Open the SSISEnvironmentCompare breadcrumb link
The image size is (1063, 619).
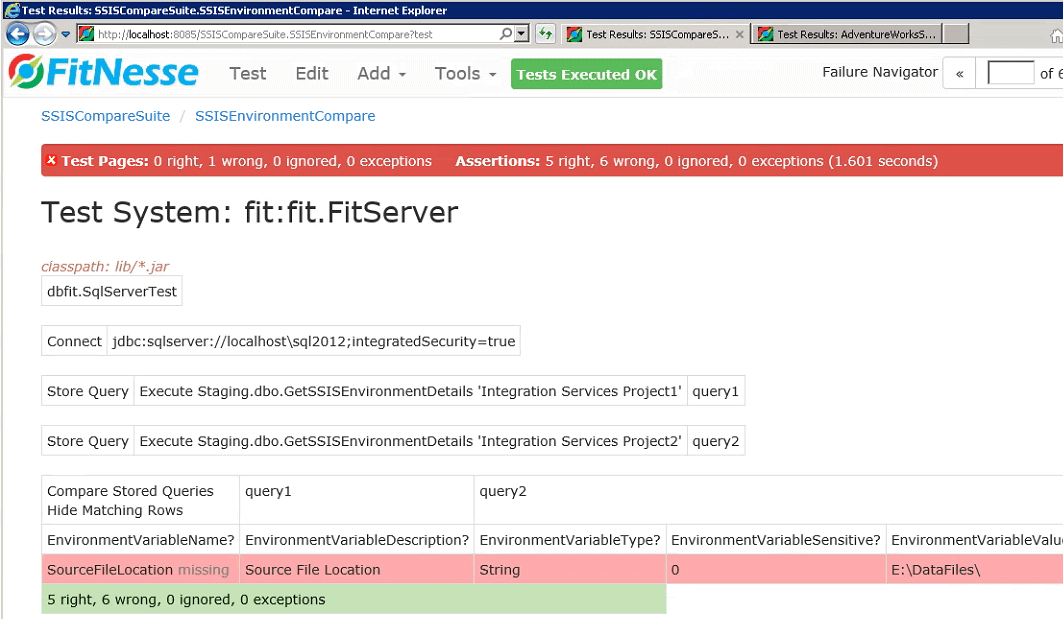click(x=285, y=116)
